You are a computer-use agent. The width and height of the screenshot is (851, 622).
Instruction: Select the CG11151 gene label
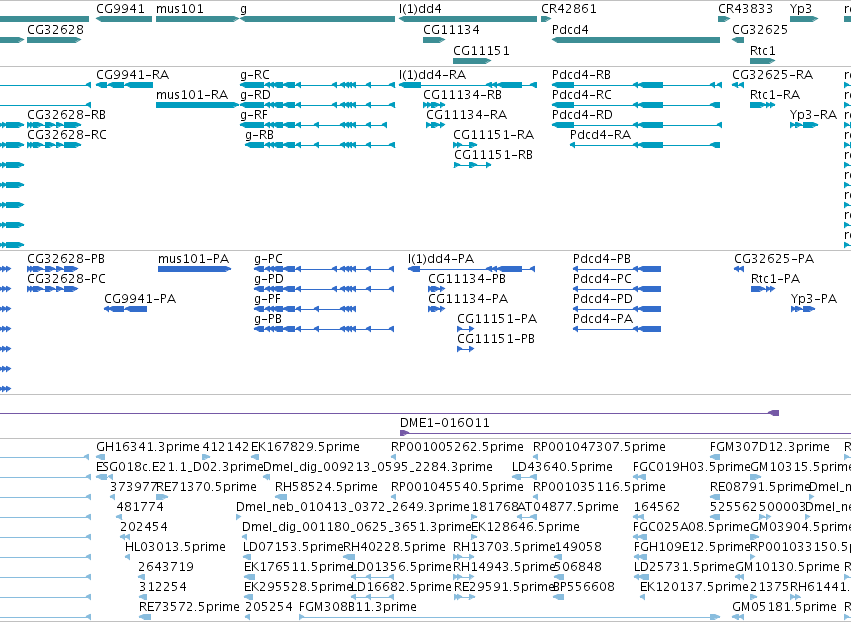(481, 50)
